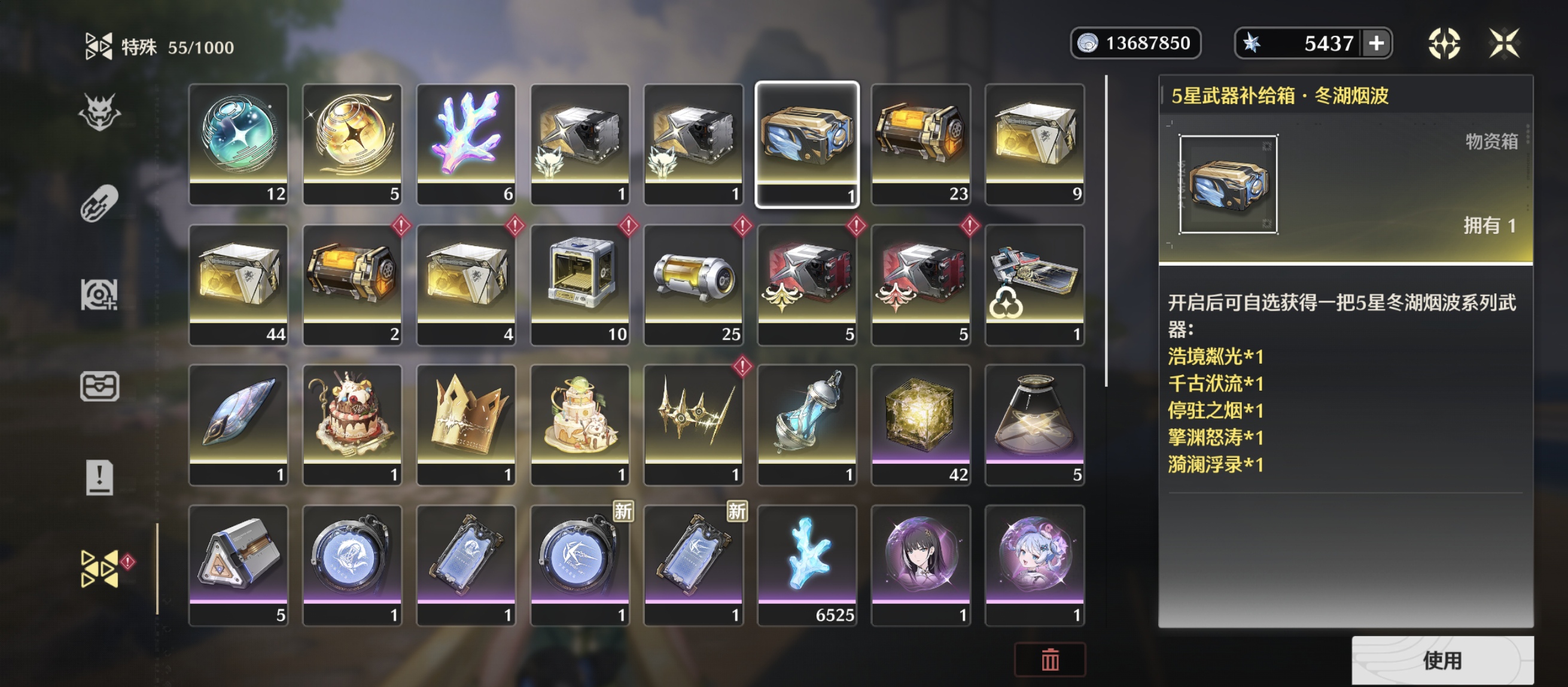Pick the blue coral item showing 6525
This screenshot has width=1568, height=687.
point(807,565)
